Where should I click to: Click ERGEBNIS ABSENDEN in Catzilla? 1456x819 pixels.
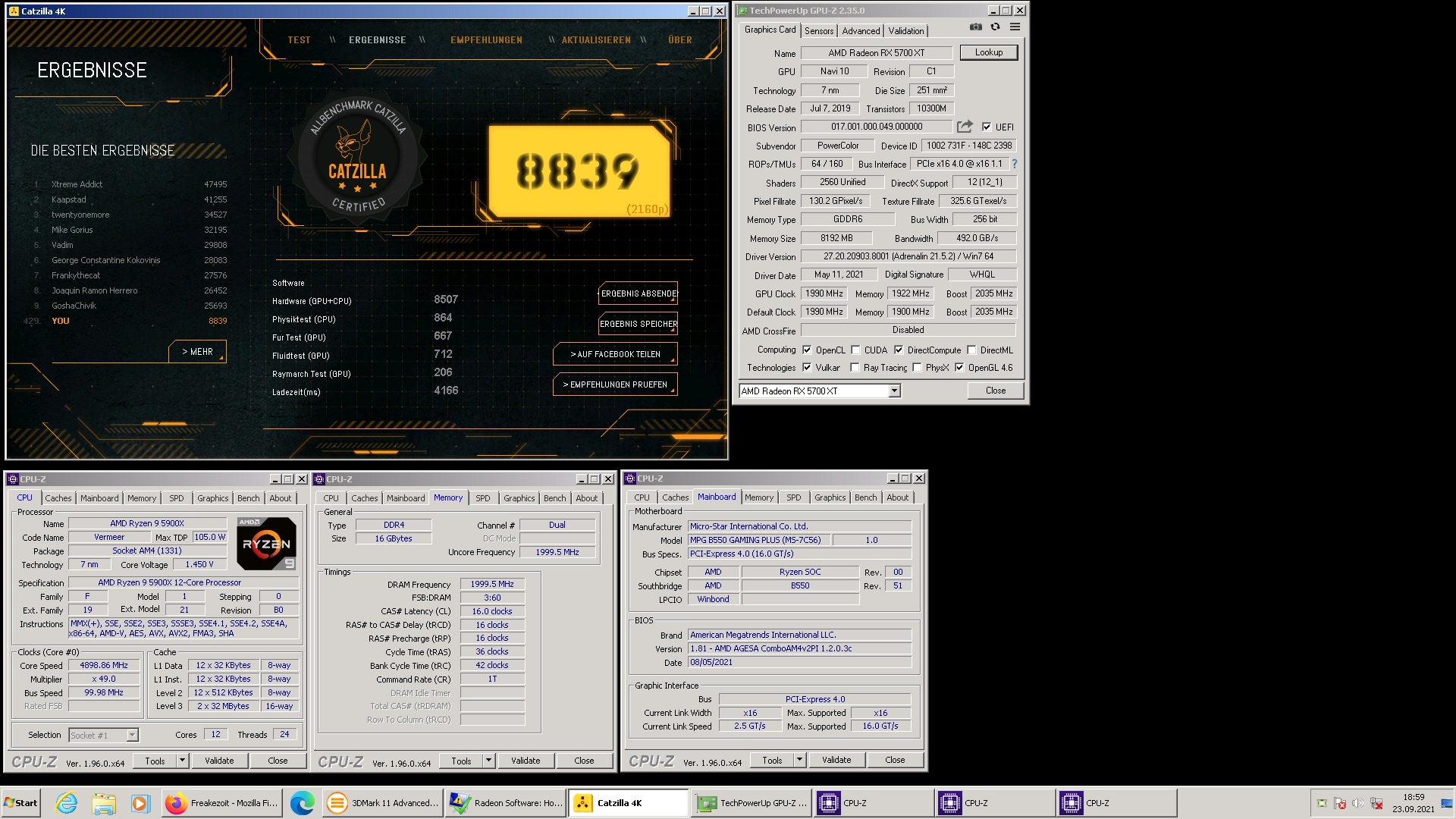[x=639, y=293]
